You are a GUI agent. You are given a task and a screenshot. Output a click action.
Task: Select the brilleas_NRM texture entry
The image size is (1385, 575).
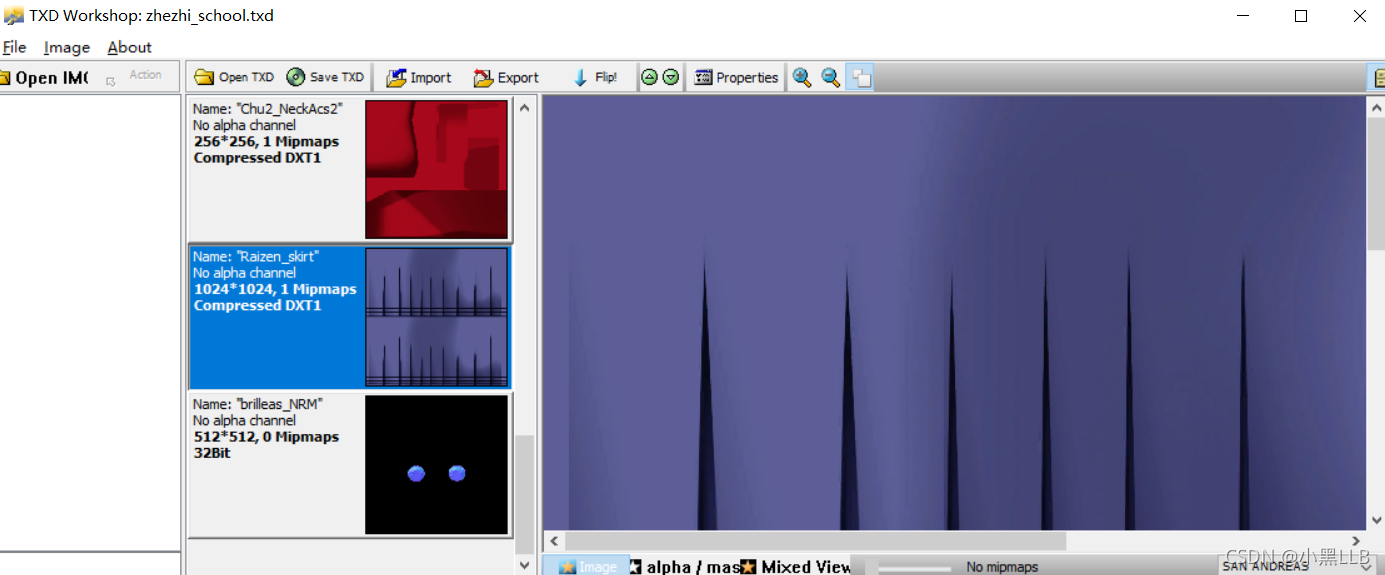point(350,465)
